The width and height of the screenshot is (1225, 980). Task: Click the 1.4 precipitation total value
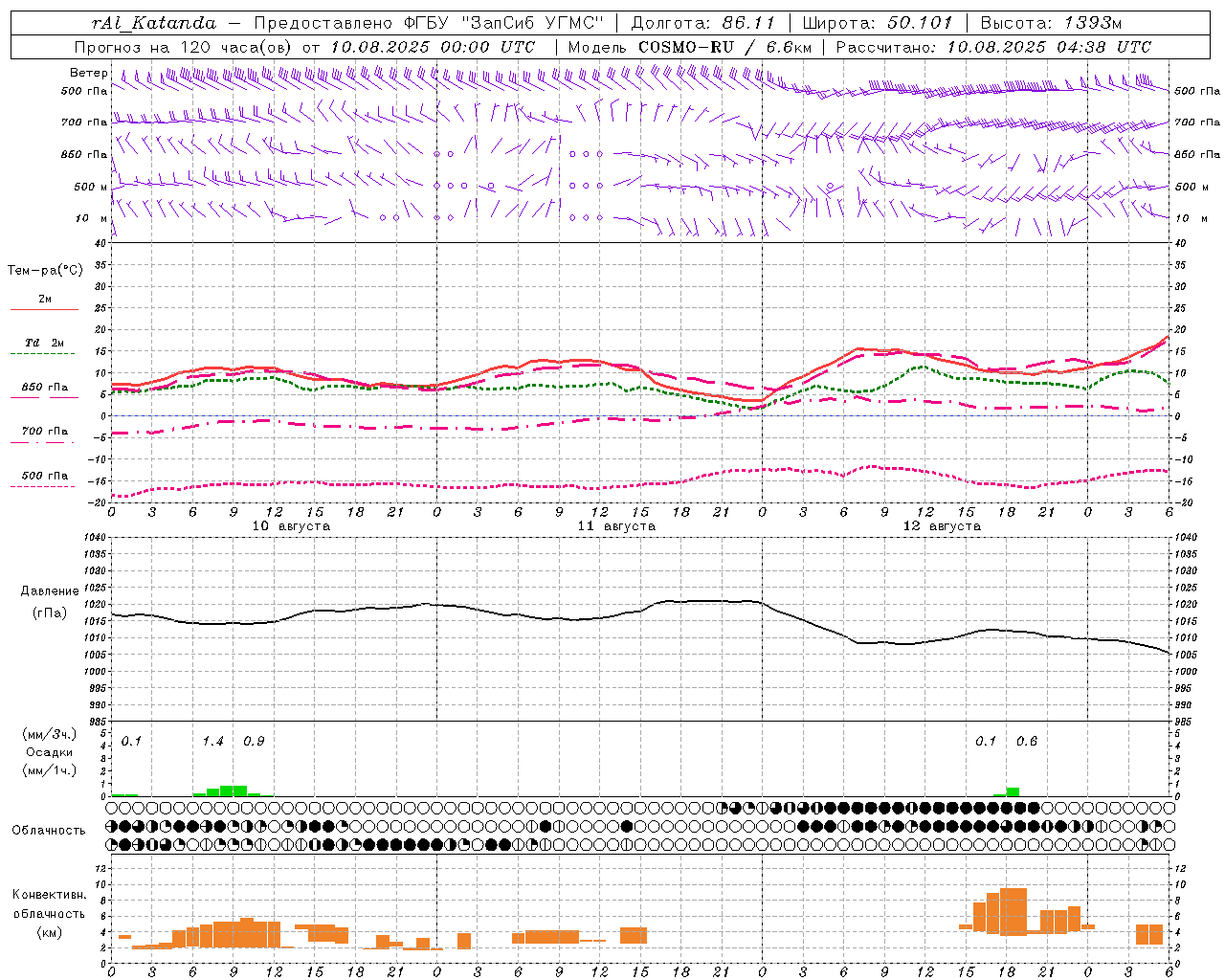[x=212, y=742]
